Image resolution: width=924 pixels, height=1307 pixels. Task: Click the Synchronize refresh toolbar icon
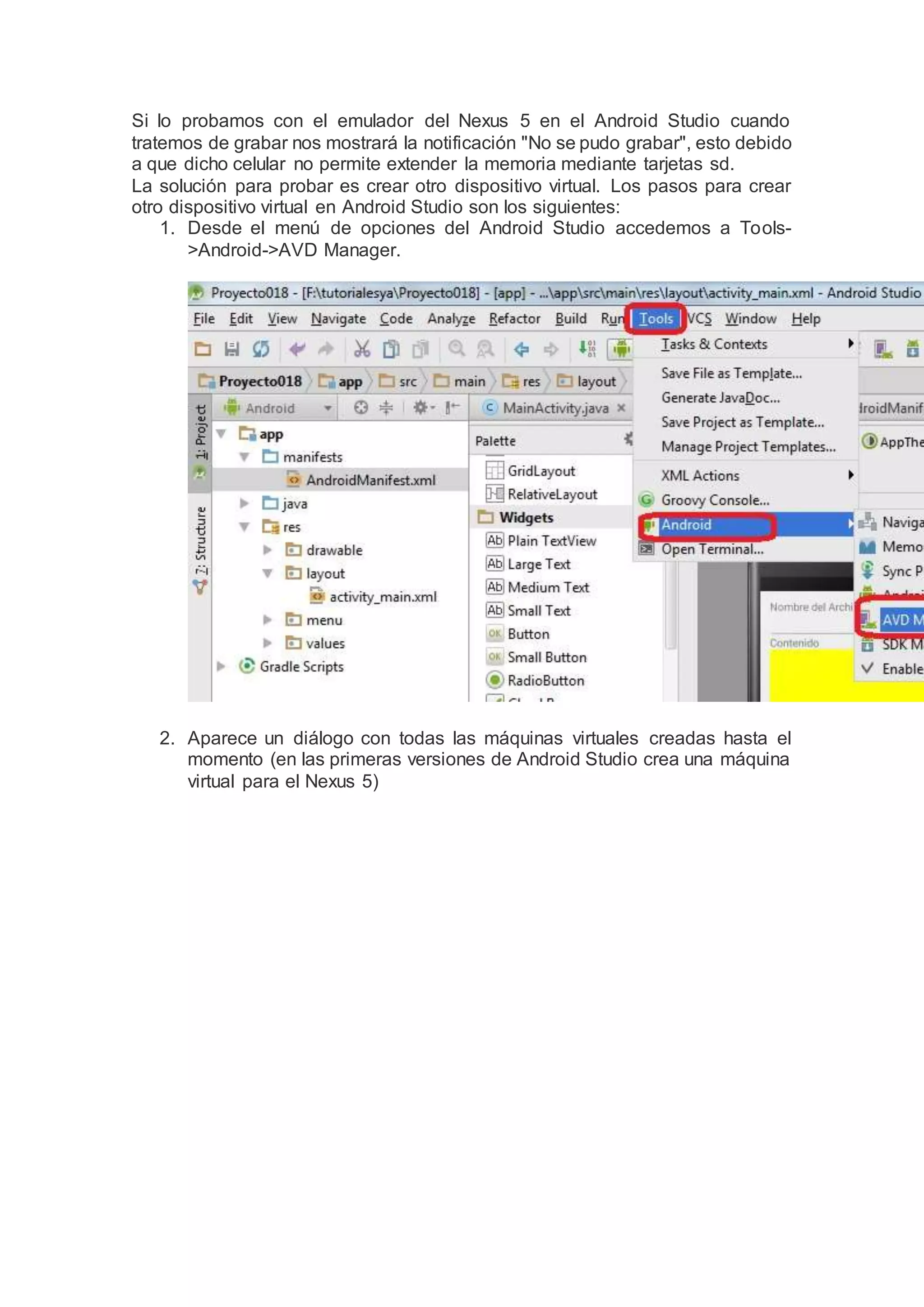click(x=261, y=348)
